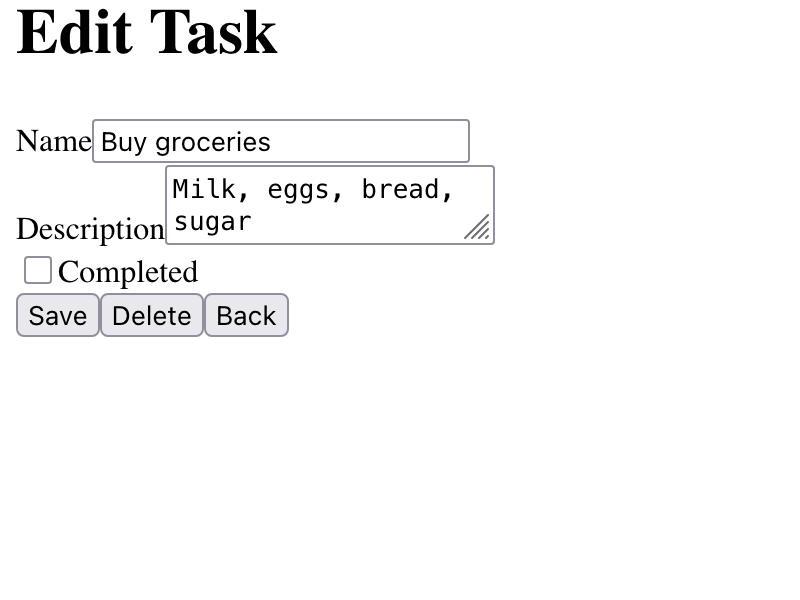
Task: Grab the Description textarea resize handle
Action: point(479,229)
